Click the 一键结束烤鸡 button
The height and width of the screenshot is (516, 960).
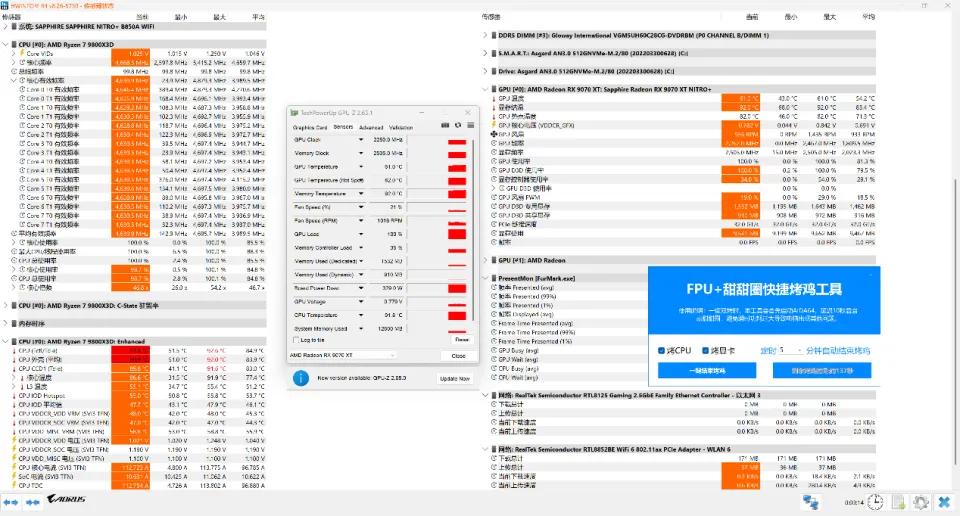707,371
